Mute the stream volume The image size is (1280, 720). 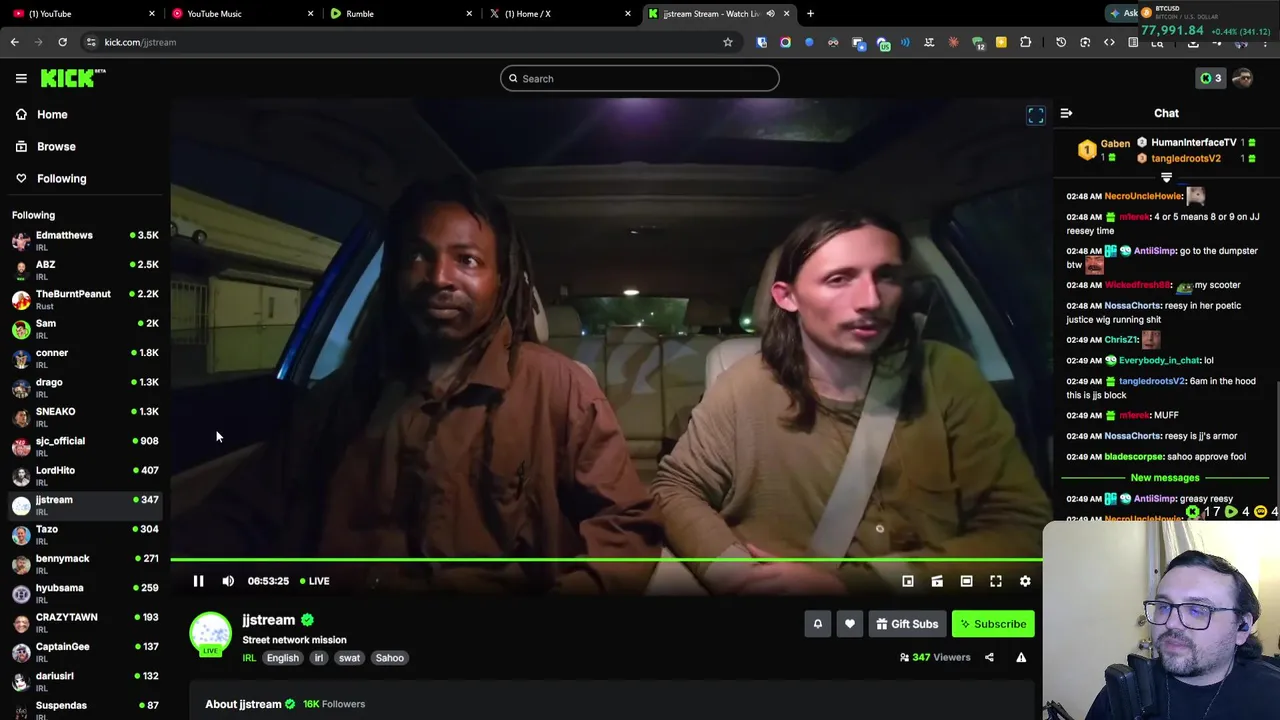[x=228, y=581]
